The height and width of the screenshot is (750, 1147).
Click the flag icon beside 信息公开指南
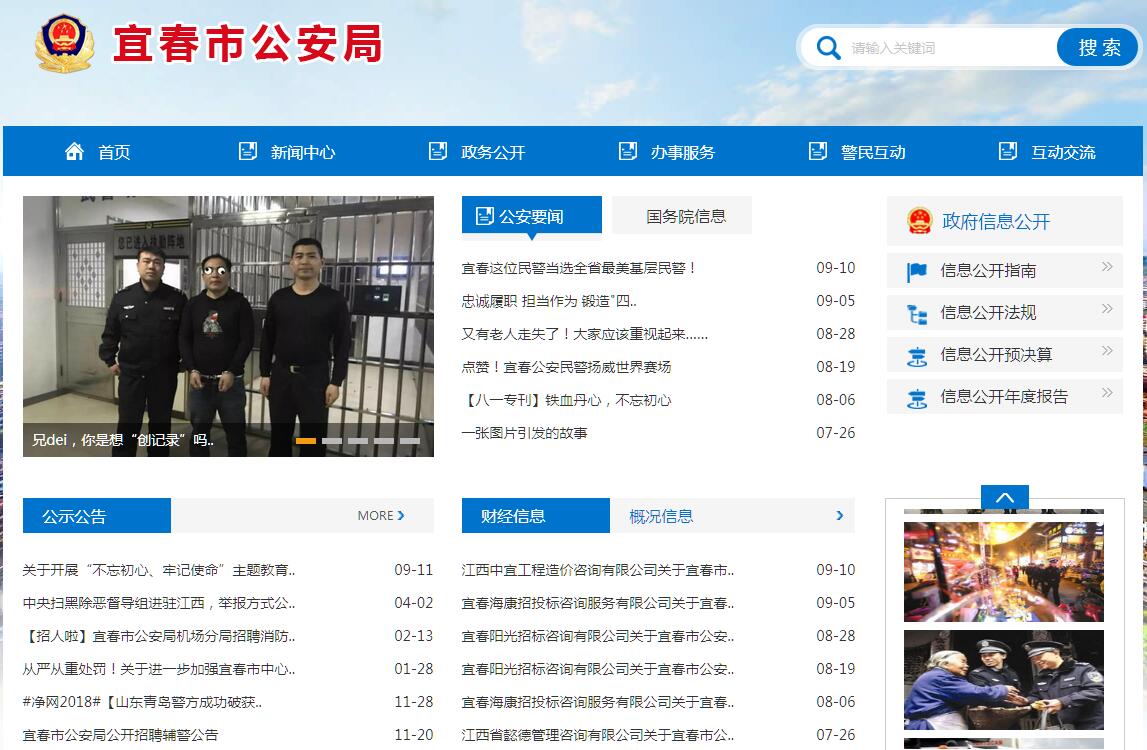tap(917, 271)
